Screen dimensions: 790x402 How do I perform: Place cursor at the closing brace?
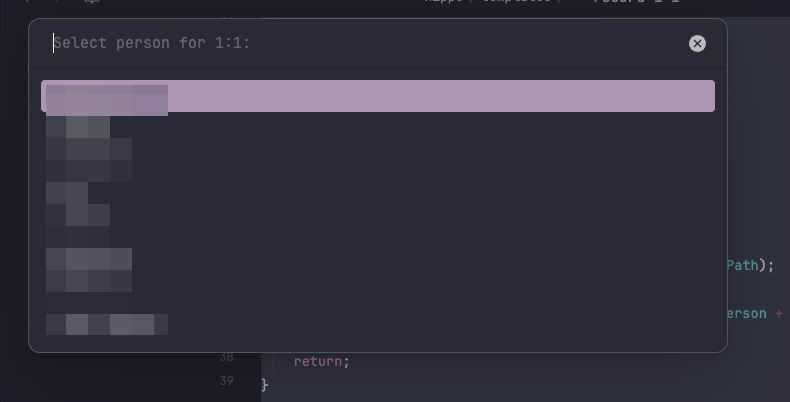pos(265,384)
